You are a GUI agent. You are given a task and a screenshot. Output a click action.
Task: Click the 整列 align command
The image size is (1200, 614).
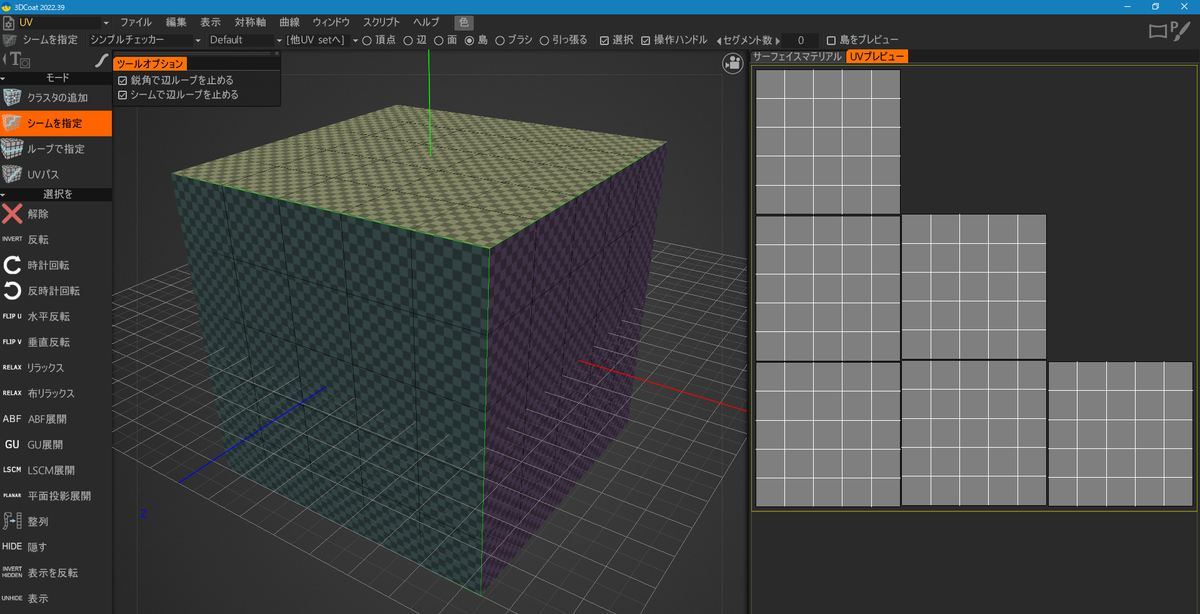(x=56, y=521)
